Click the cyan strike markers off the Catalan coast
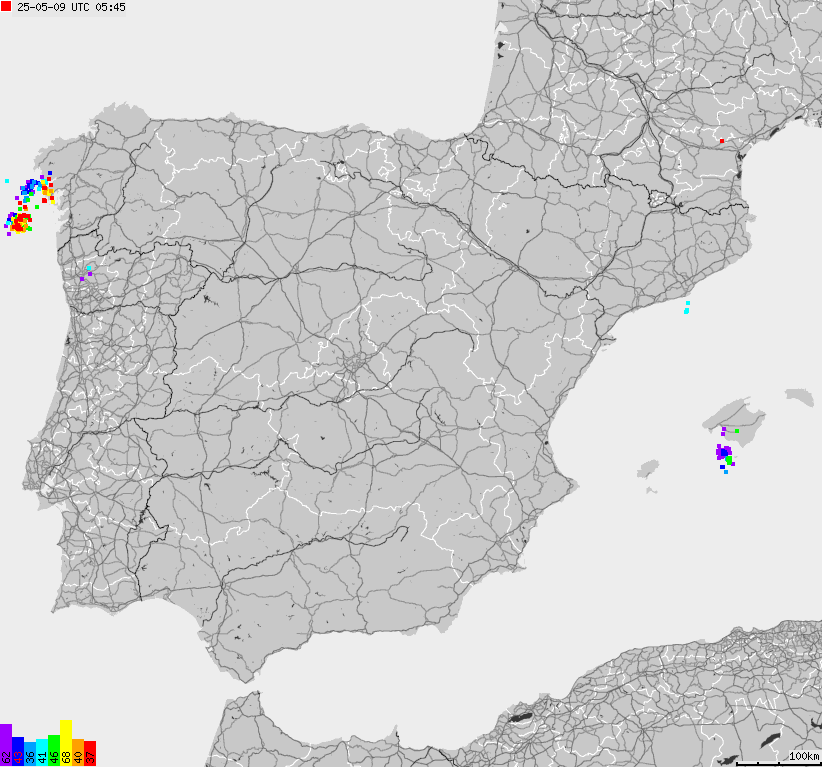The width and height of the screenshot is (822, 767). [x=687, y=308]
